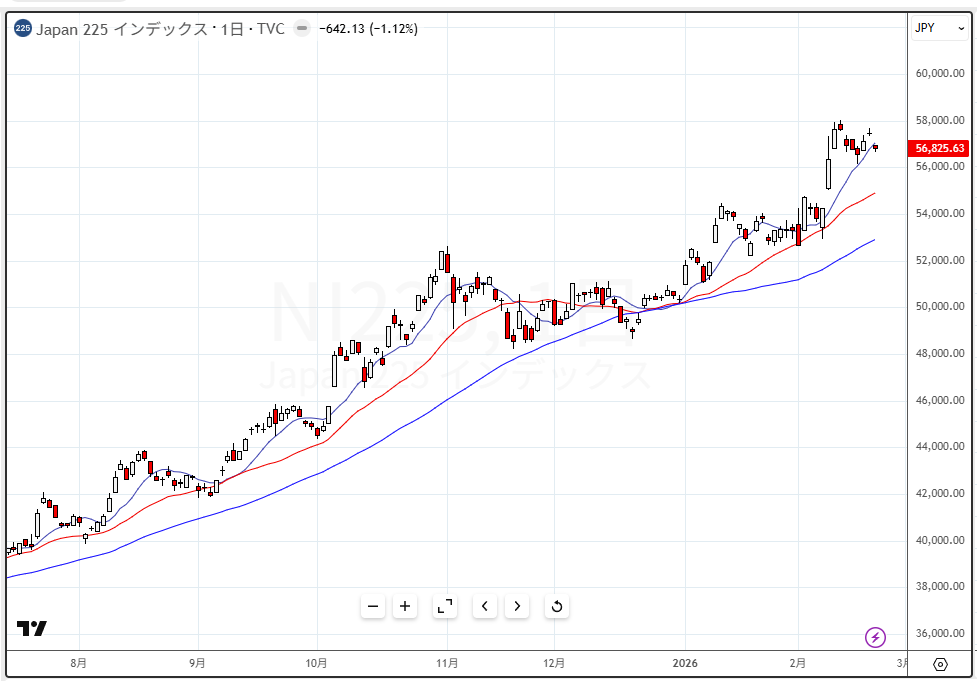The width and height of the screenshot is (977, 681).
Task: Click the 11月 label on time axis
Action: click(448, 663)
